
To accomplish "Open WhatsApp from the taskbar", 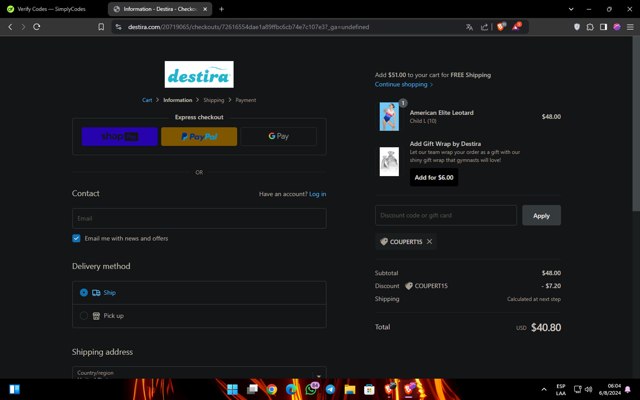I will [311, 389].
